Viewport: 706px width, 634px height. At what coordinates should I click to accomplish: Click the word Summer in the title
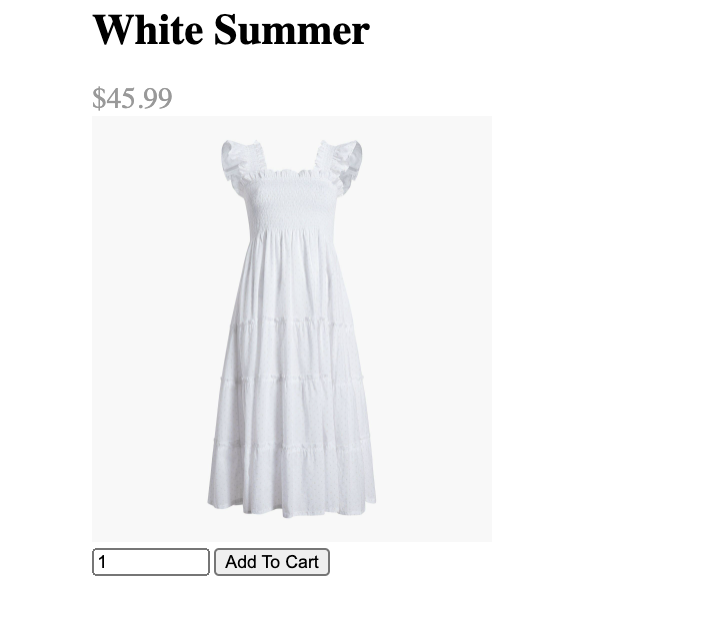(292, 30)
